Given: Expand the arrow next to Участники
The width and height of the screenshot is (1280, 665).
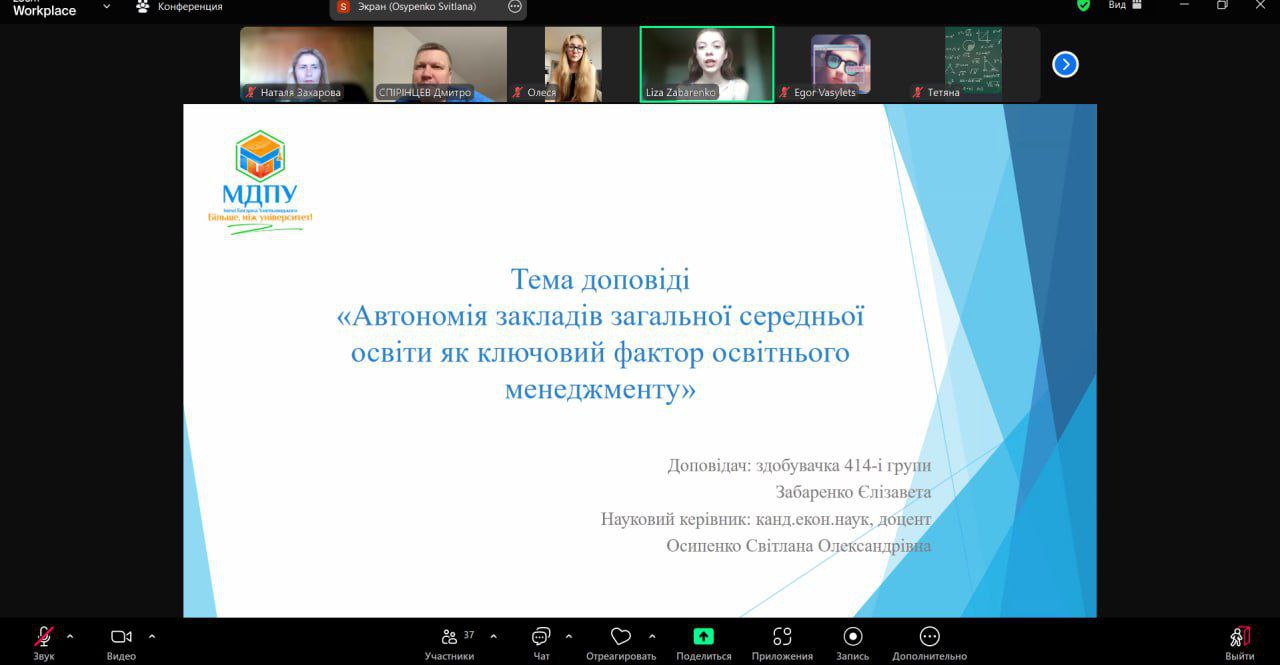Looking at the screenshot, I should (x=493, y=636).
